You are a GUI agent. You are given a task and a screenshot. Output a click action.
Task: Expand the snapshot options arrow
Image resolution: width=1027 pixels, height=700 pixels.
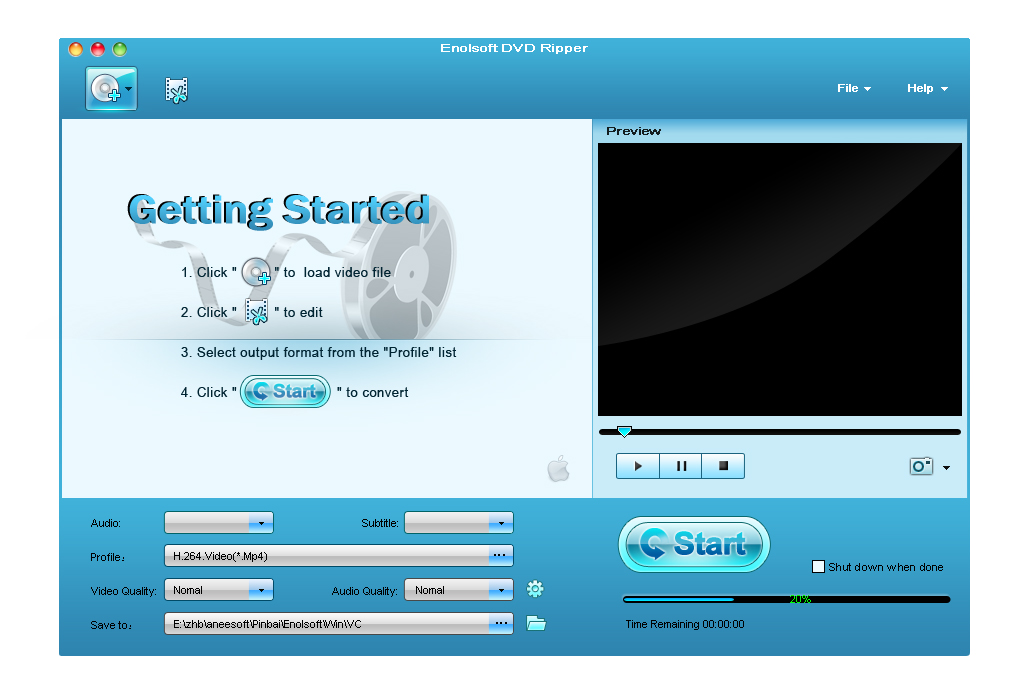click(x=946, y=468)
